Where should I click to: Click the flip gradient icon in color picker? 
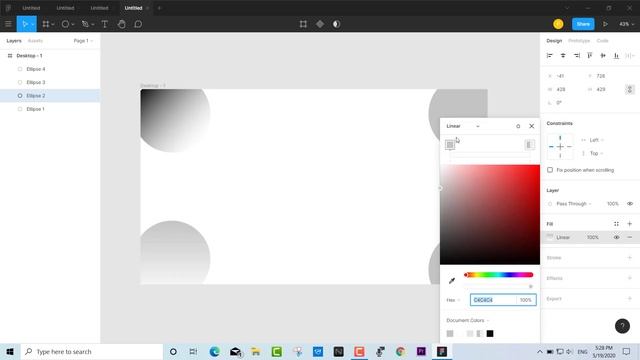tap(529, 144)
